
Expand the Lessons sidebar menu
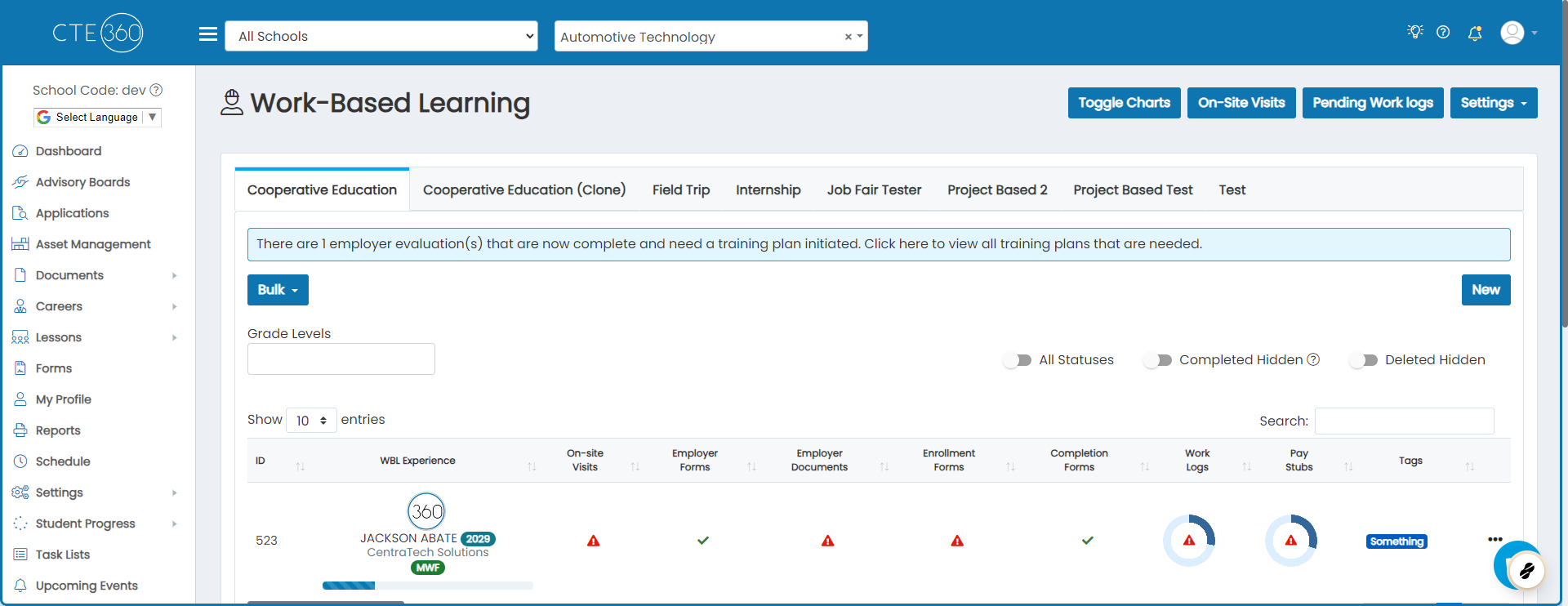(97, 337)
